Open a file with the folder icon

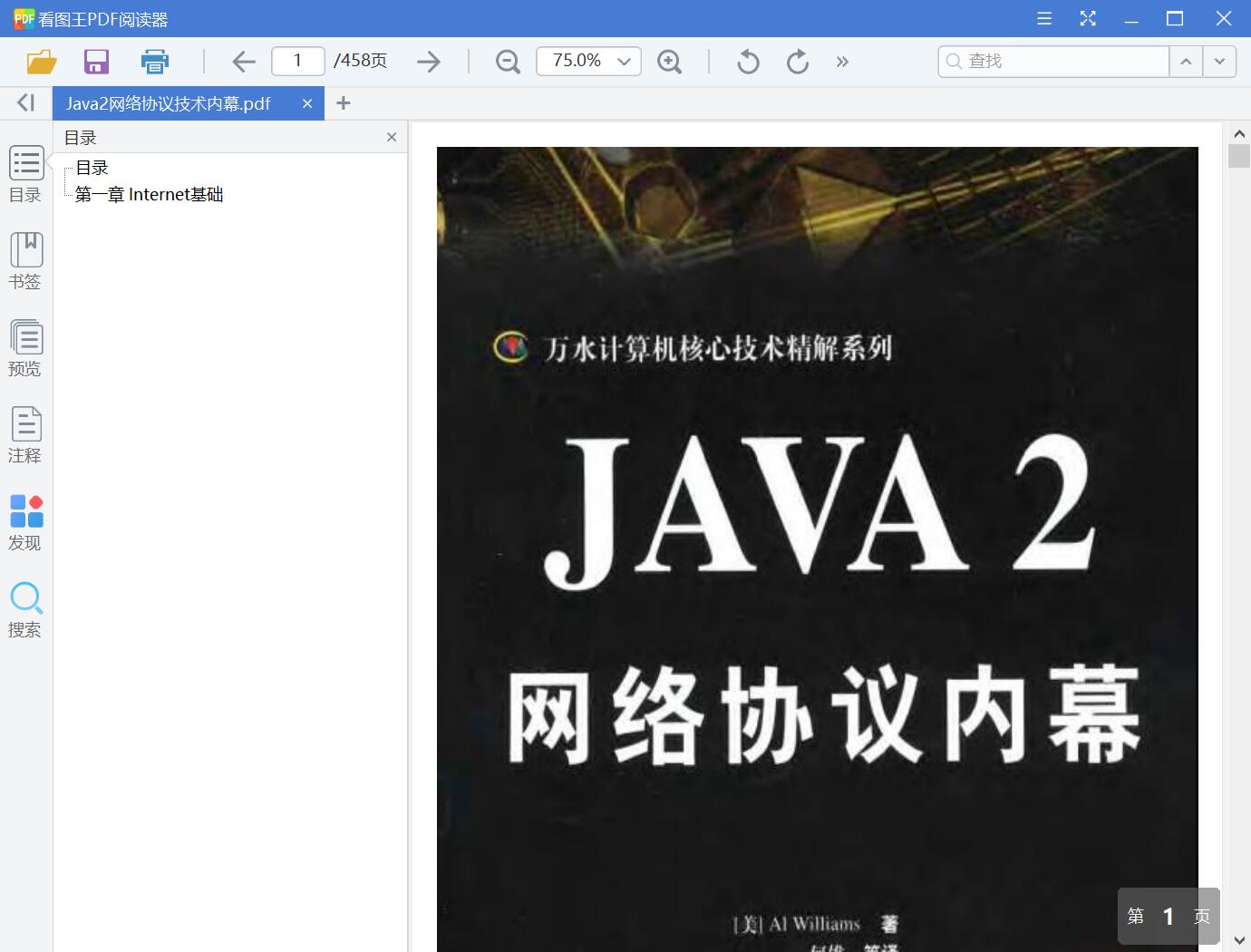(42, 62)
